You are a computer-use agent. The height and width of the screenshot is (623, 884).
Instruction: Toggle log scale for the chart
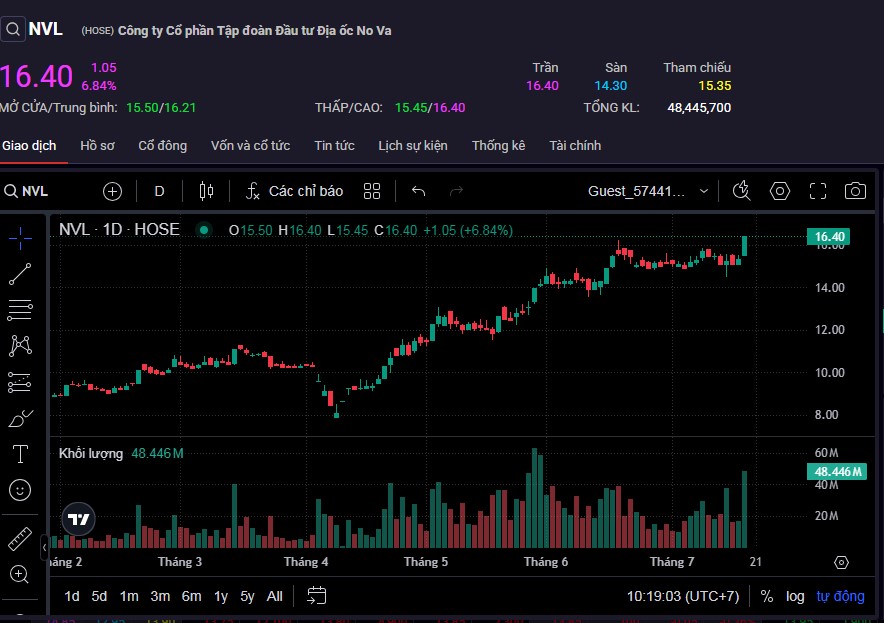[x=795, y=596]
